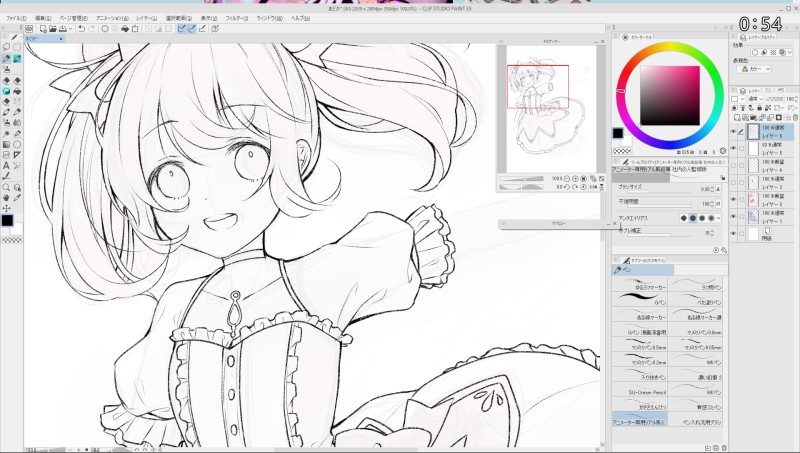Toggle visibility of レイヤー 5 layer
Screen dimensions: 800x453
[x=734, y=148]
